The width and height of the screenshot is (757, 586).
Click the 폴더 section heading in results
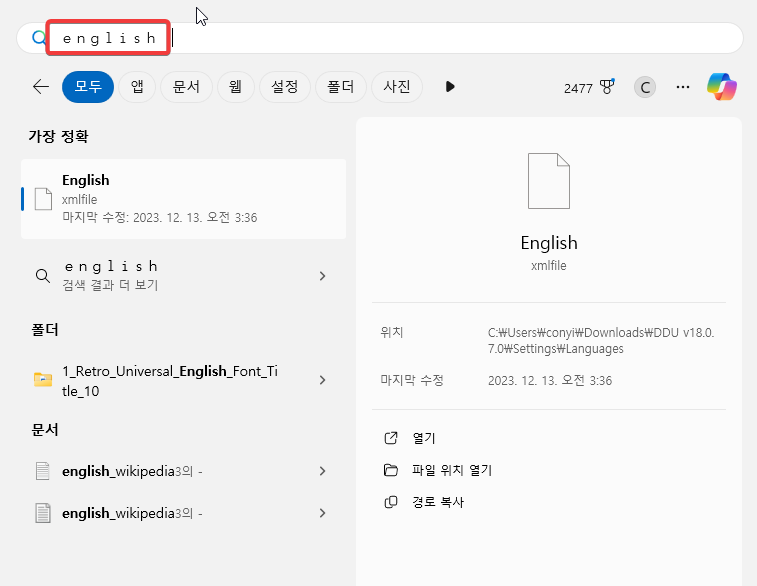point(45,330)
